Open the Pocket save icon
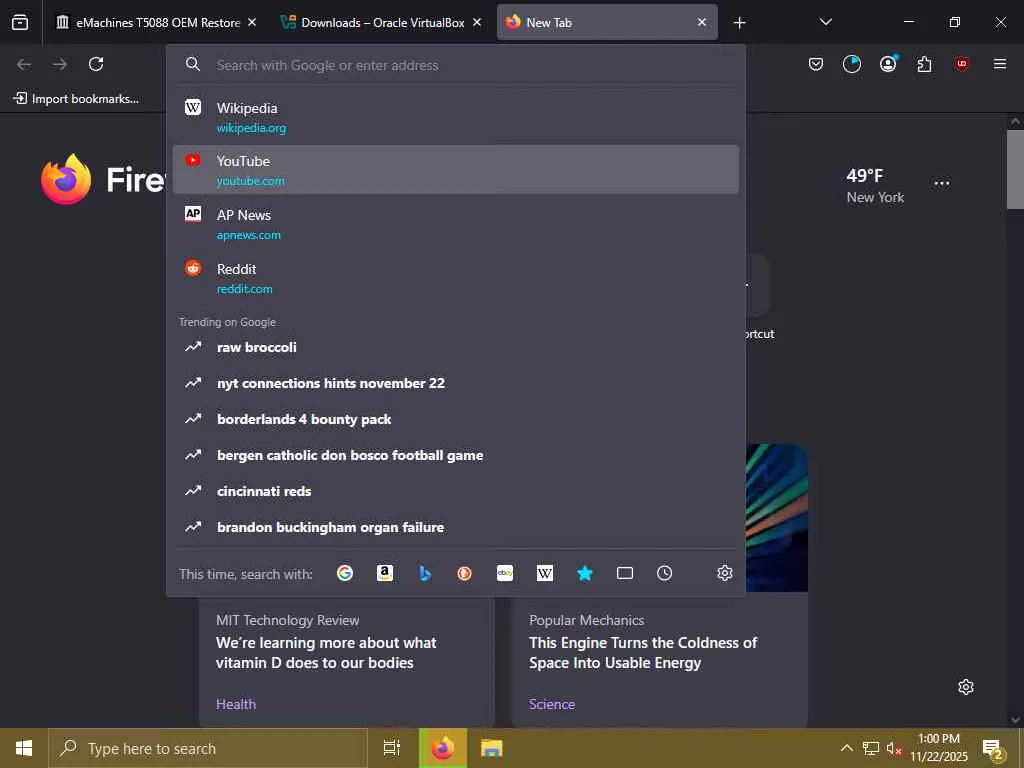 816,64
